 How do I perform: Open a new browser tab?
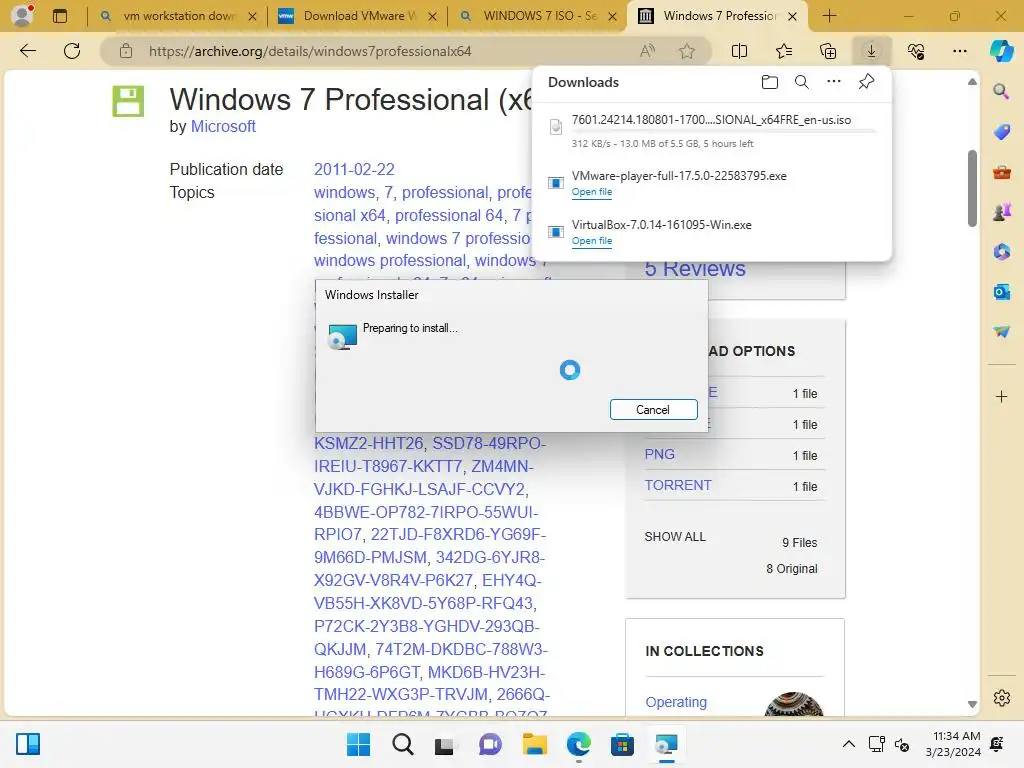829,16
